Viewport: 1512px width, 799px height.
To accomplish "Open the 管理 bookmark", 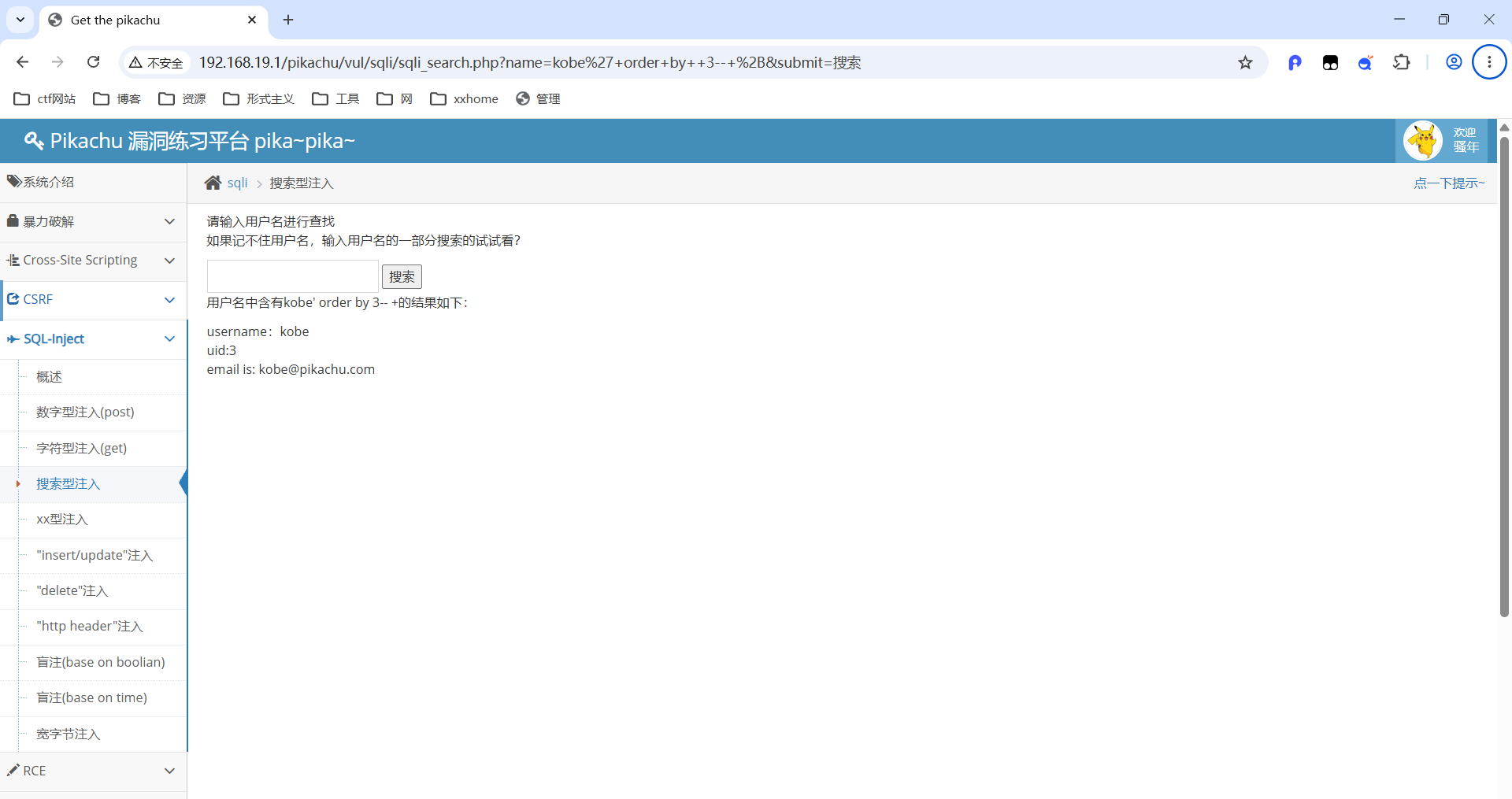I will click(538, 98).
